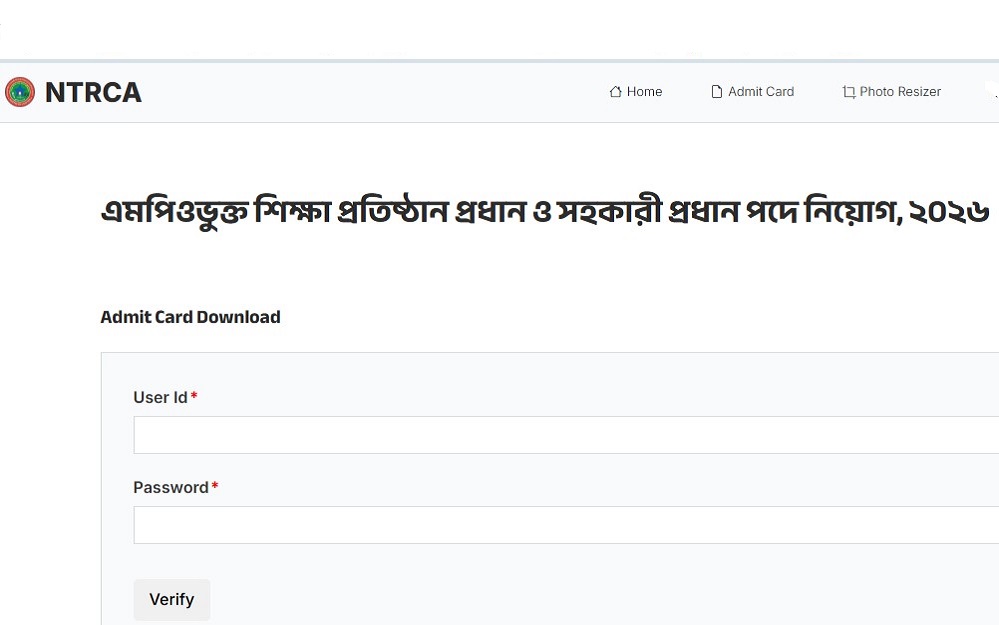
Task: Click the NTRCA circular logo emblem
Action: pyautogui.click(x=20, y=92)
